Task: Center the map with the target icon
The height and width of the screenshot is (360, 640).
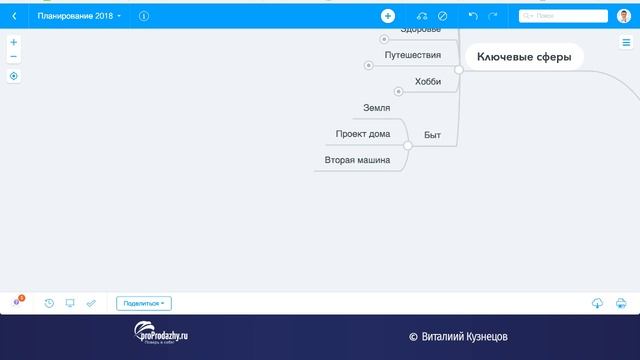Action: click(13, 76)
